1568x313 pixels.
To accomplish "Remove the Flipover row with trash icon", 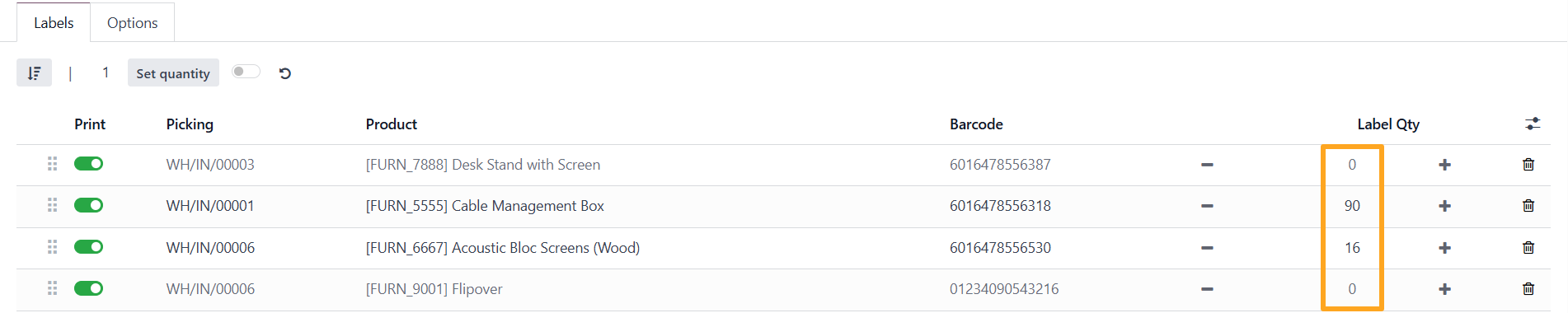I will pos(1528,289).
